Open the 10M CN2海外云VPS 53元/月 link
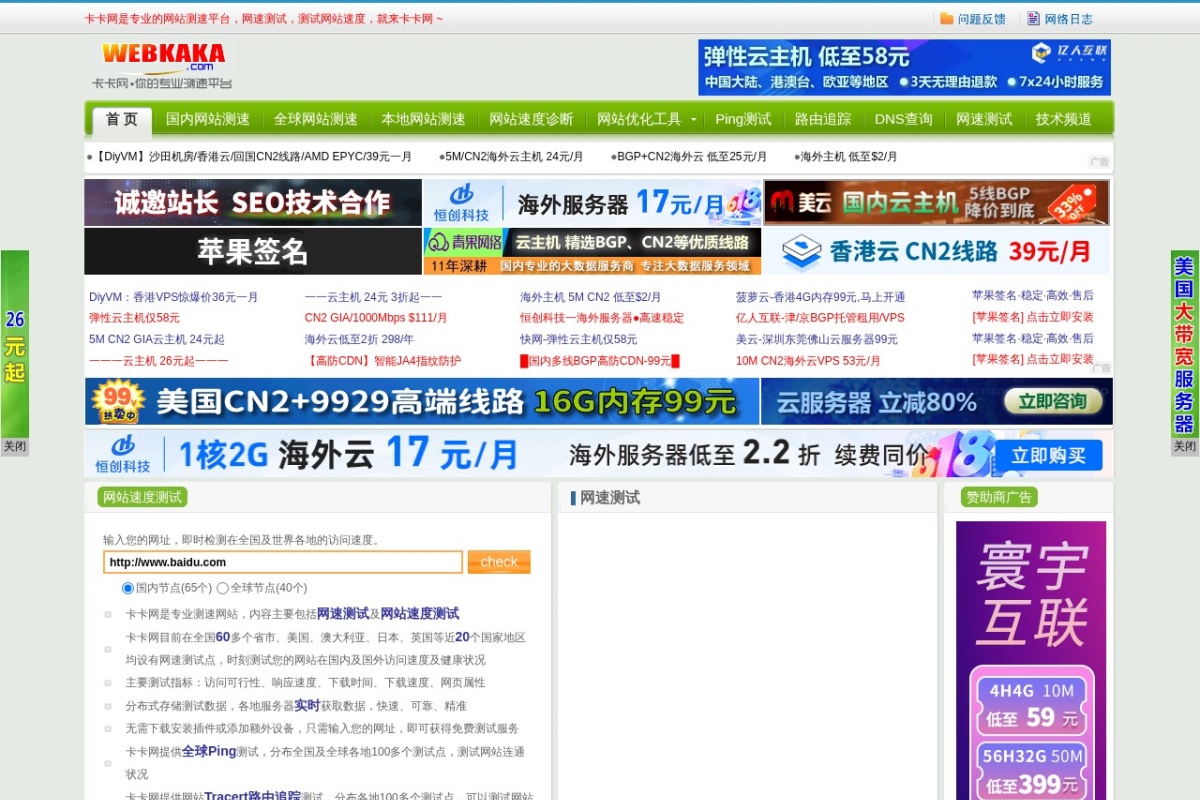This screenshot has height=800, width=1200. point(808,361)
